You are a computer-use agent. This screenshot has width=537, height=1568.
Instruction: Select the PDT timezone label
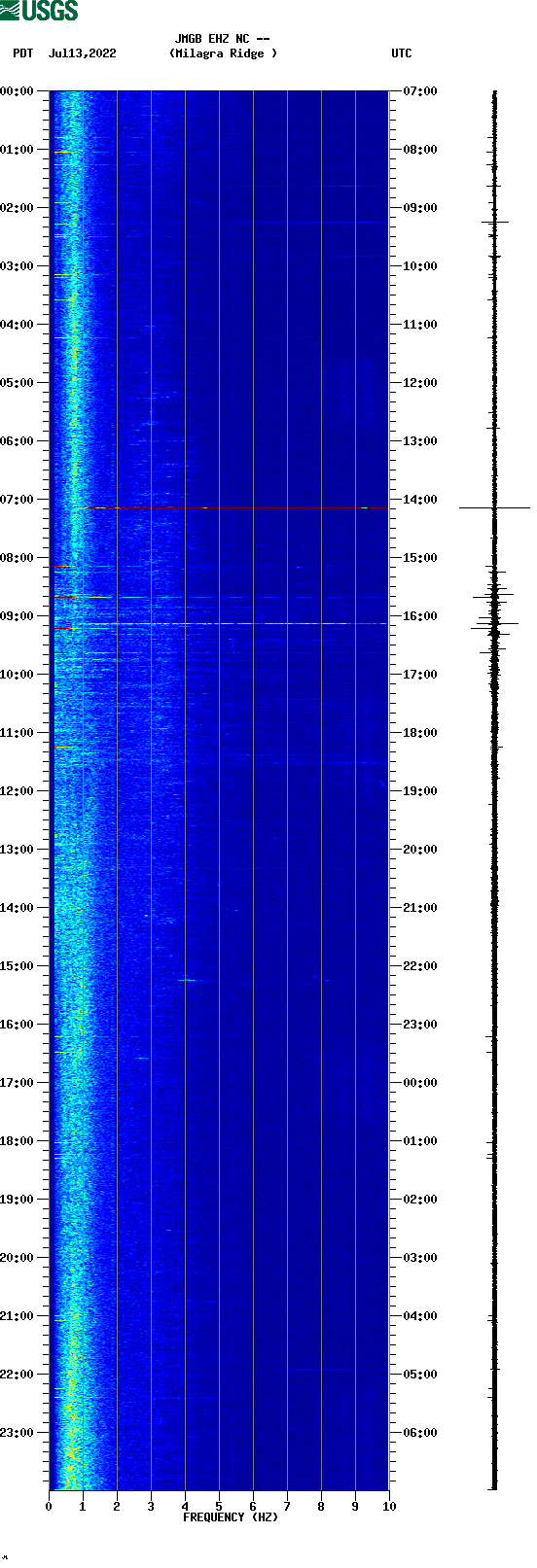[x=23, y=53]
